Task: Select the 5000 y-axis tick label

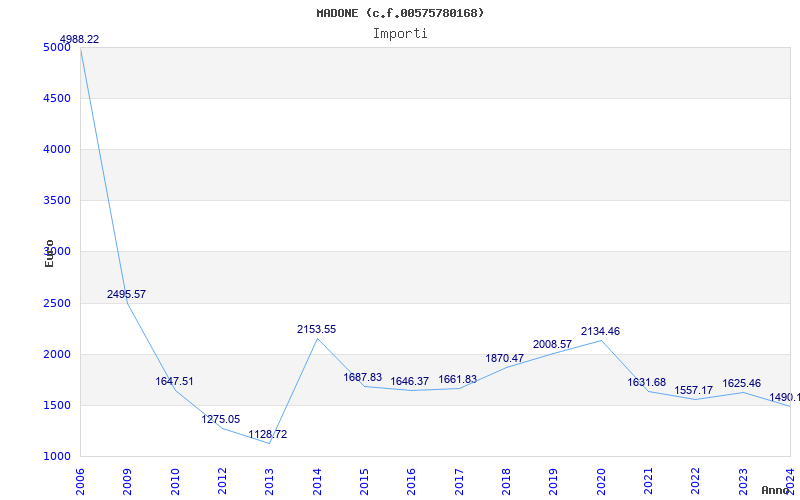Action: tap(57, 47)
